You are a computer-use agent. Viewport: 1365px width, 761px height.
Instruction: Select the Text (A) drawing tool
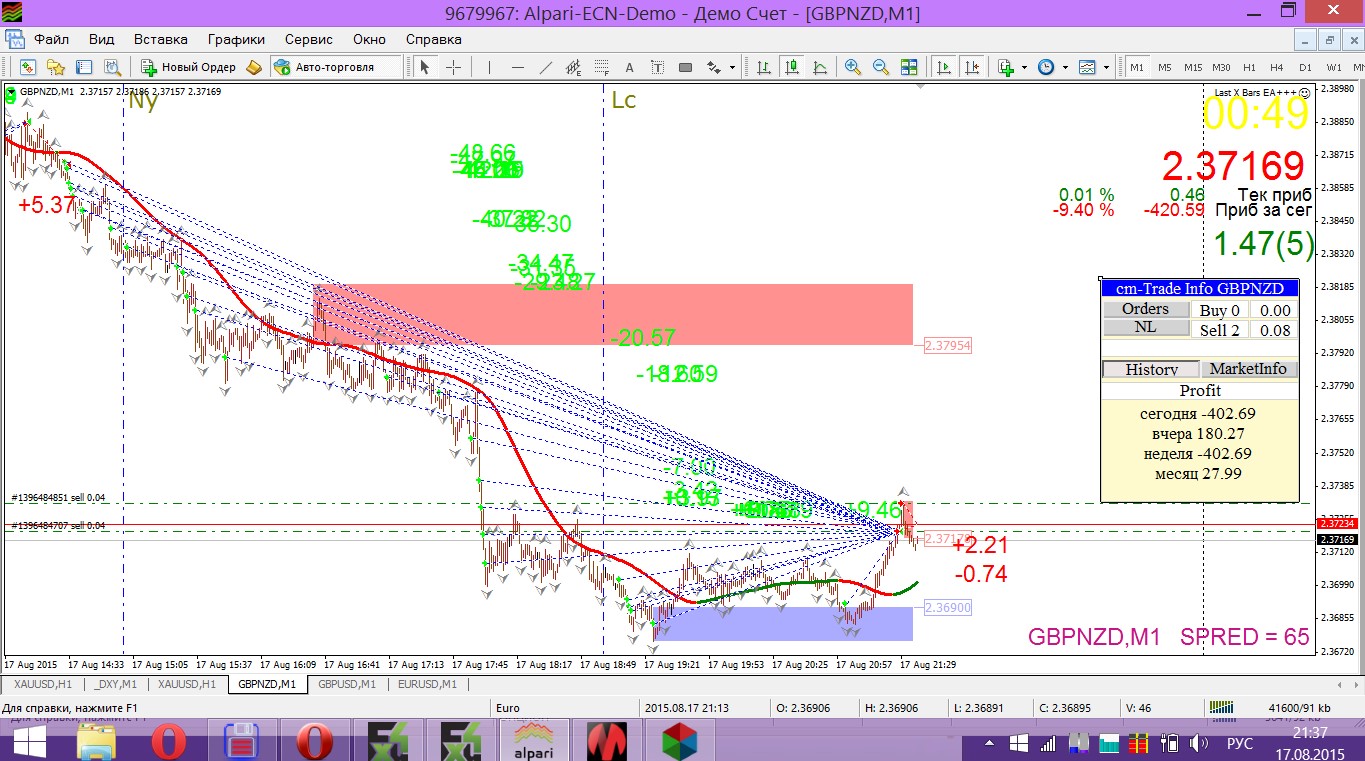pyautogui.click(x=629, y=67)
